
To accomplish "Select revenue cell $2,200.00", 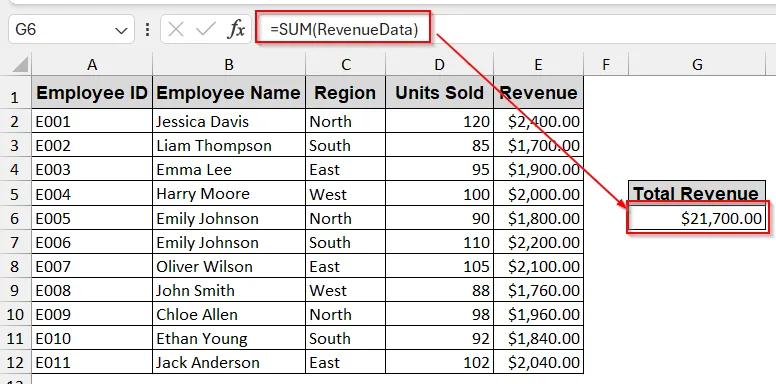I will click(x=538, y=242).
